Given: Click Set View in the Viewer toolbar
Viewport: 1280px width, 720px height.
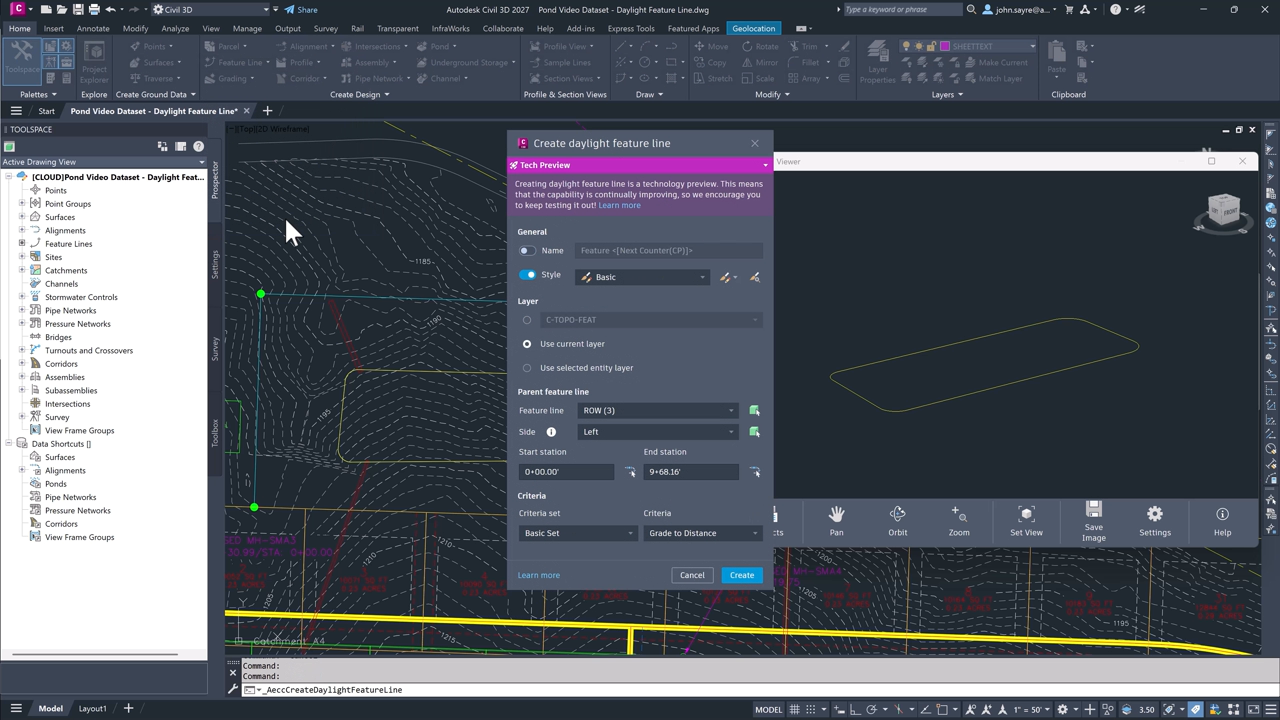Looking at the screenshot, I should click(x=1026, y=521).
